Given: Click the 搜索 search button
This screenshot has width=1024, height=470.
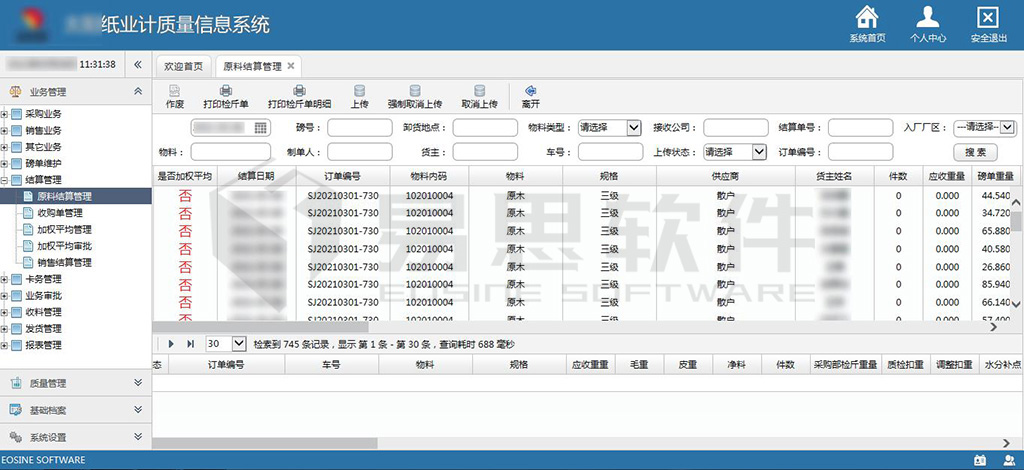Looking at the screenshot, I should tap(975, 152).
